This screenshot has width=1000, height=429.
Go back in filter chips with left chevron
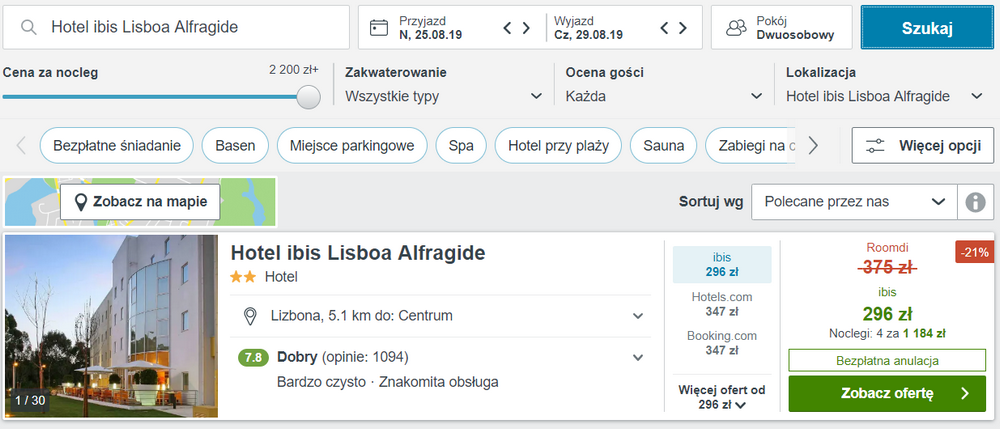(x=21, y=146)
